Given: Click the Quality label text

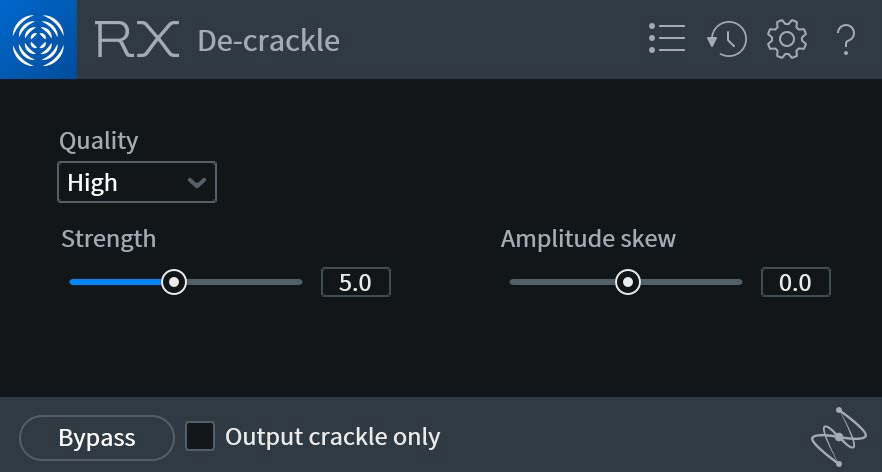Looking at the screenshot, I should (x=98, y=141).
